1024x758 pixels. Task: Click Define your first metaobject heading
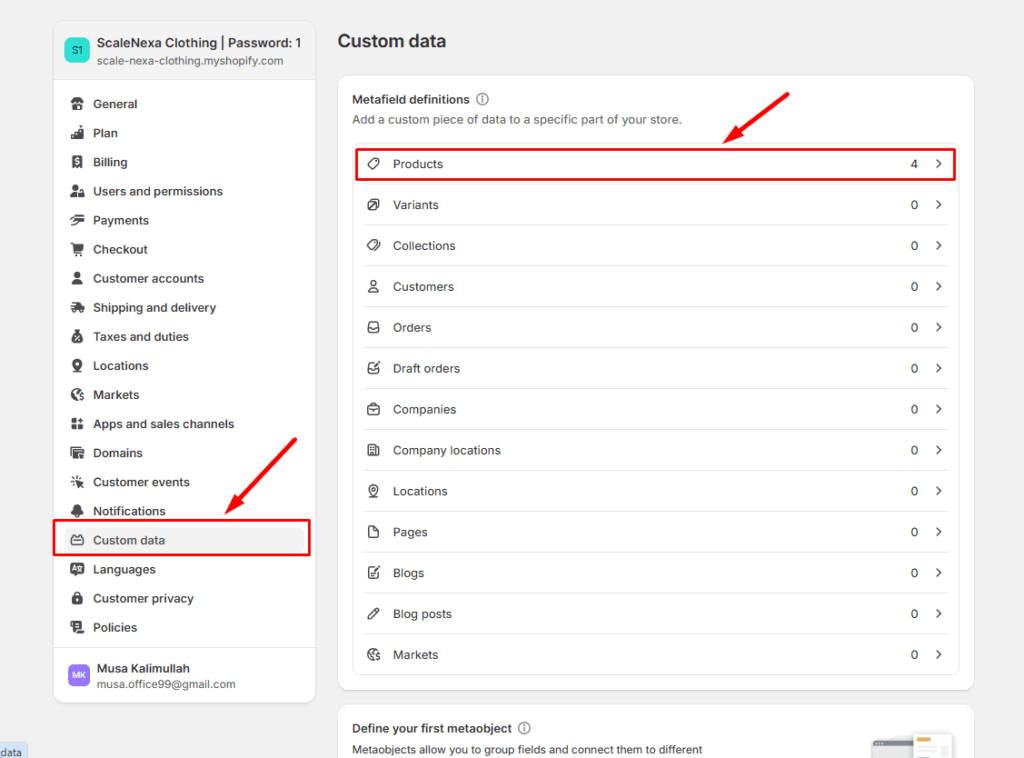pyautogui.click(x=432, y=728)
